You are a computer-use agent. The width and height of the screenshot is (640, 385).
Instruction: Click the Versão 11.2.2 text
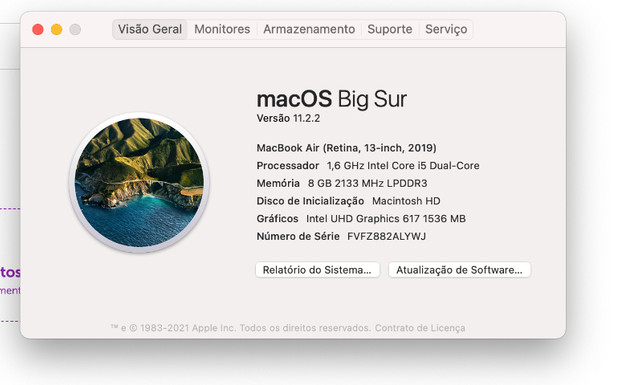tap(288, 118)
